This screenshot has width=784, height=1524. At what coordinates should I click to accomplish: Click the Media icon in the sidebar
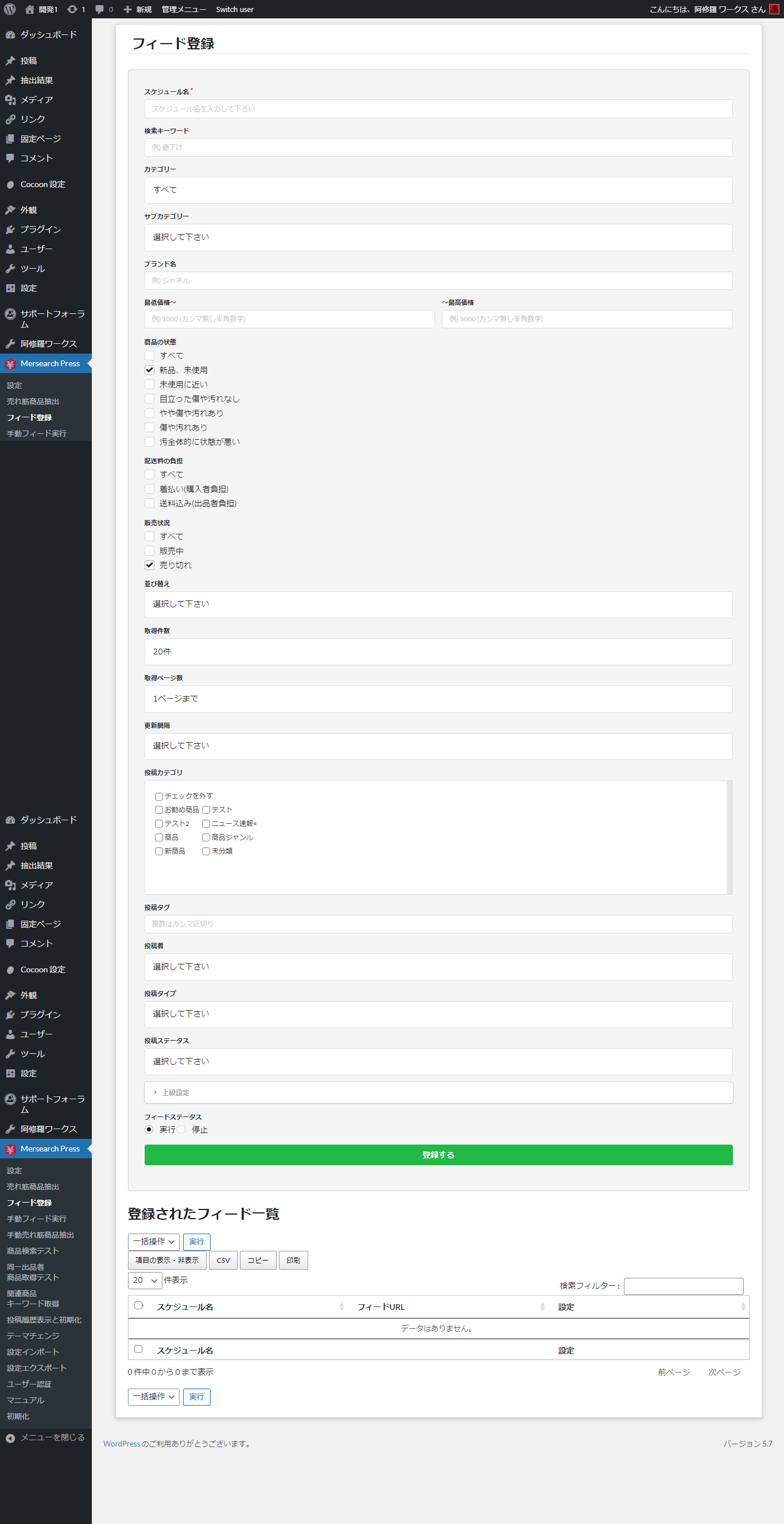[x=10, y=100]
